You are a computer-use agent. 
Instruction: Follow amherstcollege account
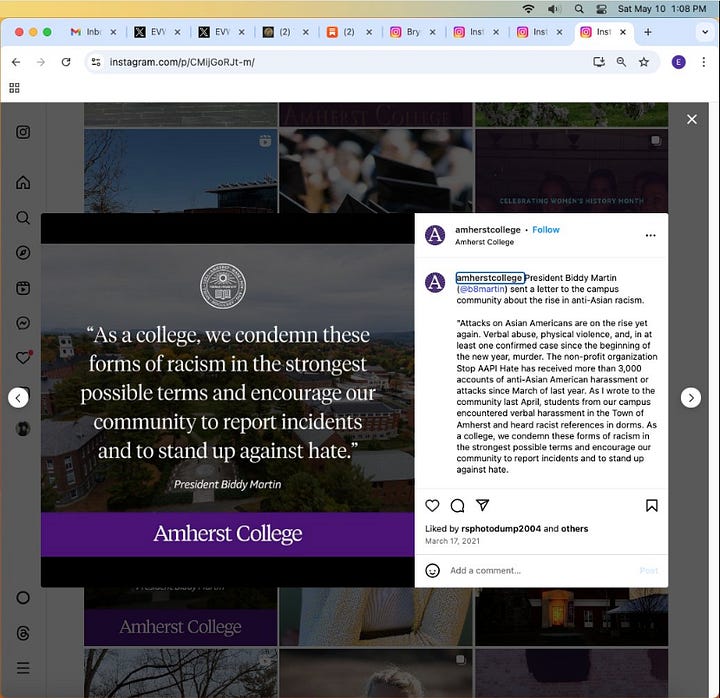[546, 230]
